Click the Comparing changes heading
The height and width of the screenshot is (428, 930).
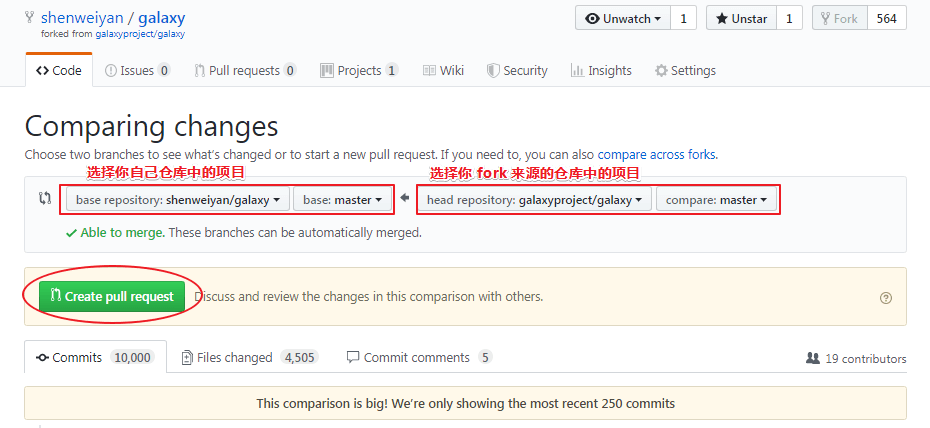[151, 126]
